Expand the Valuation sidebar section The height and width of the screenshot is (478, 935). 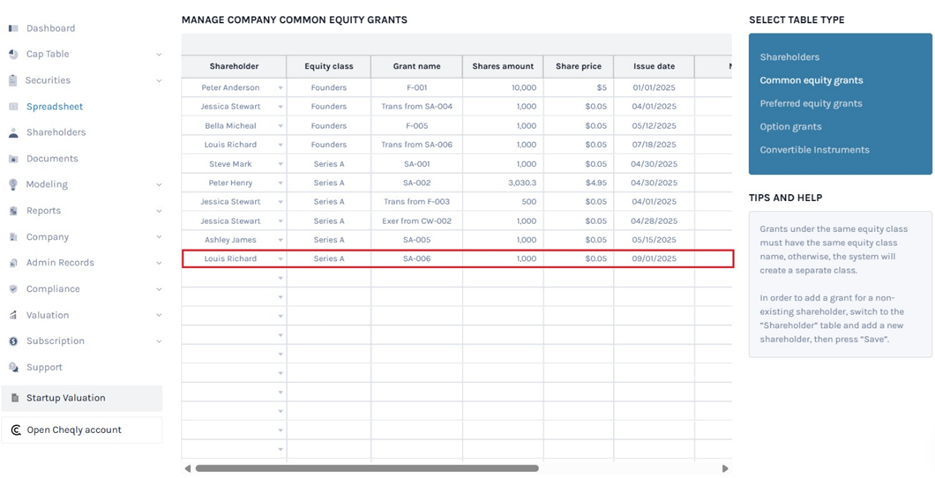point(159,316)
